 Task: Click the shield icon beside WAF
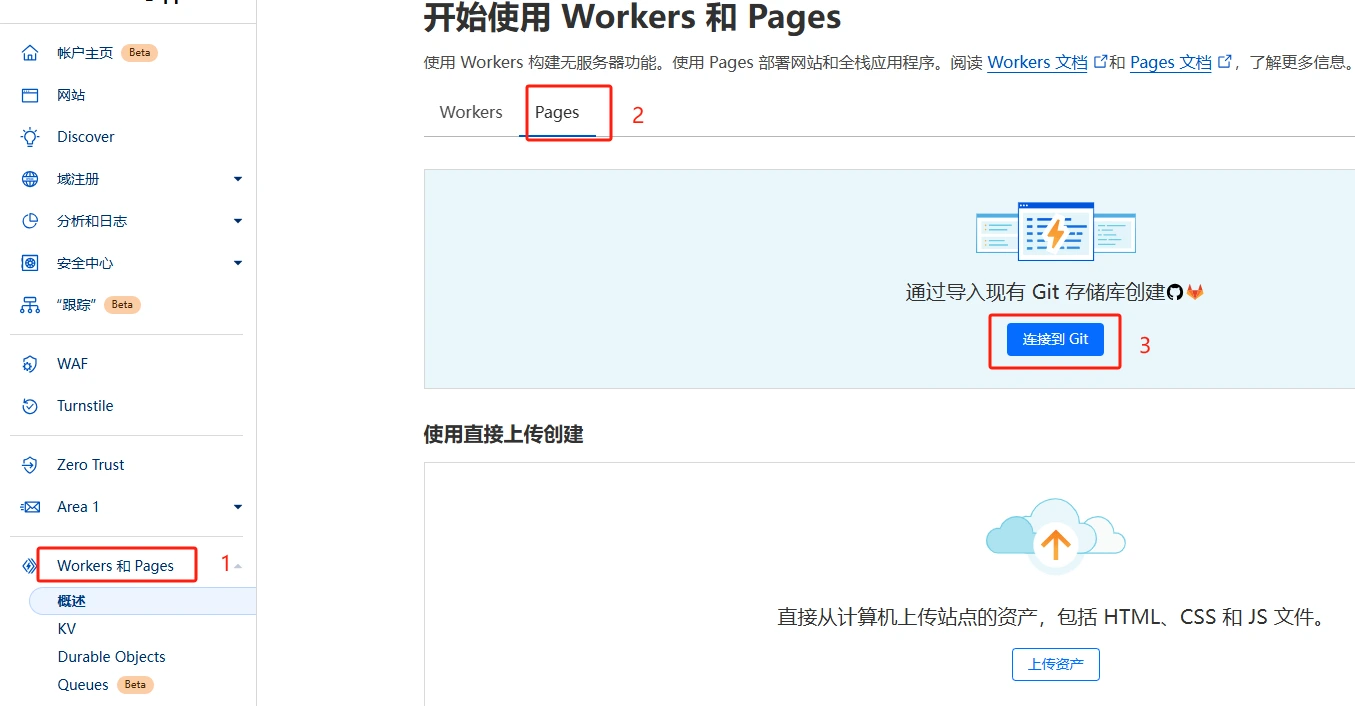pos(30,364)
